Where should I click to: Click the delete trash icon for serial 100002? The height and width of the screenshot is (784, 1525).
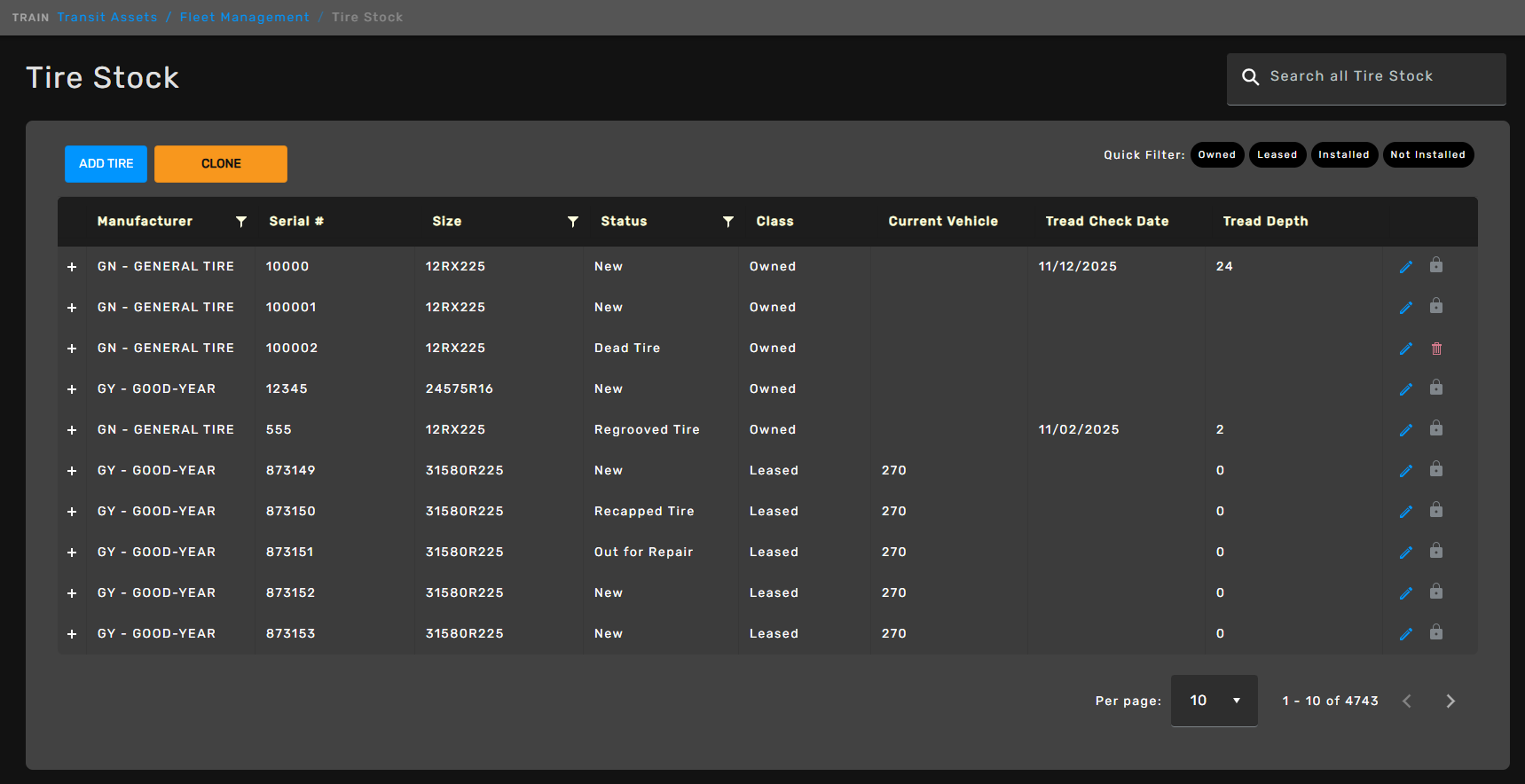coord(1436,349)
